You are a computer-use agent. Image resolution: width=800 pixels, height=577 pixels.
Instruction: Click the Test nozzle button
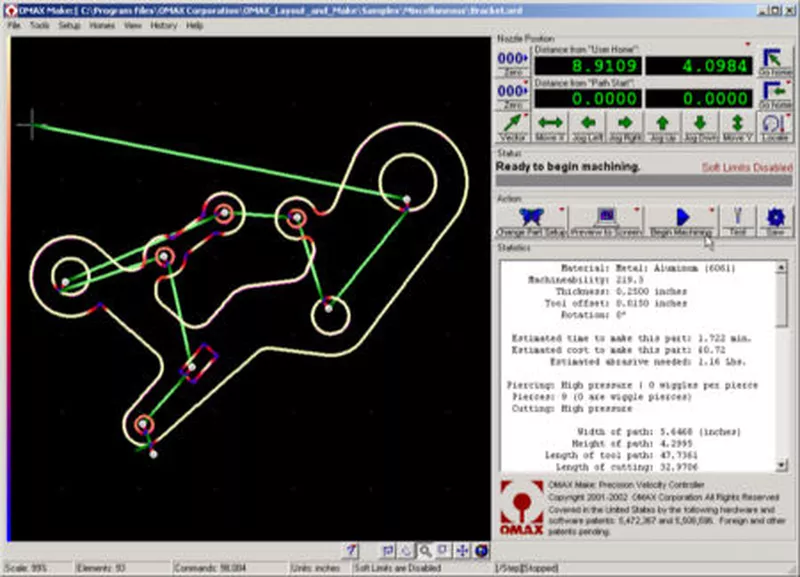point(737,219)
